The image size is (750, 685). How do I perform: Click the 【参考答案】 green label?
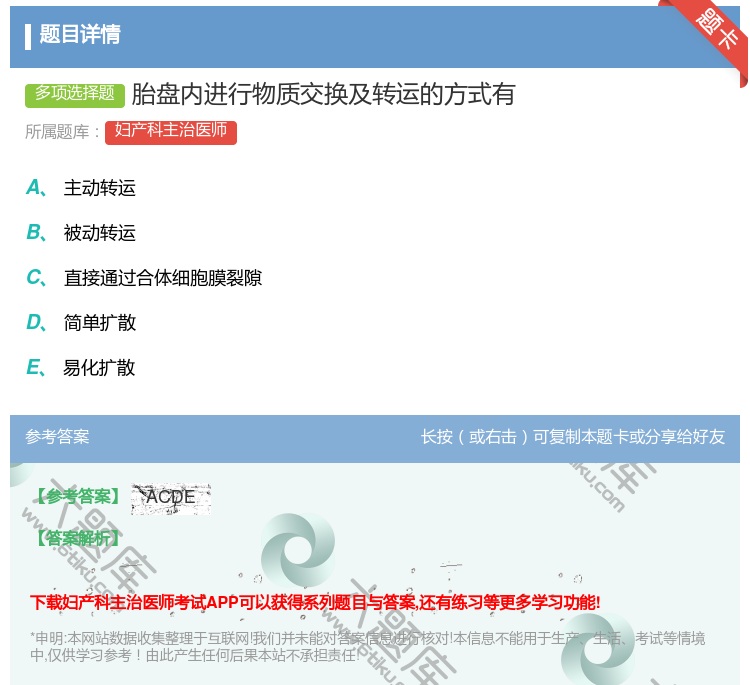[x=78, y=496]
